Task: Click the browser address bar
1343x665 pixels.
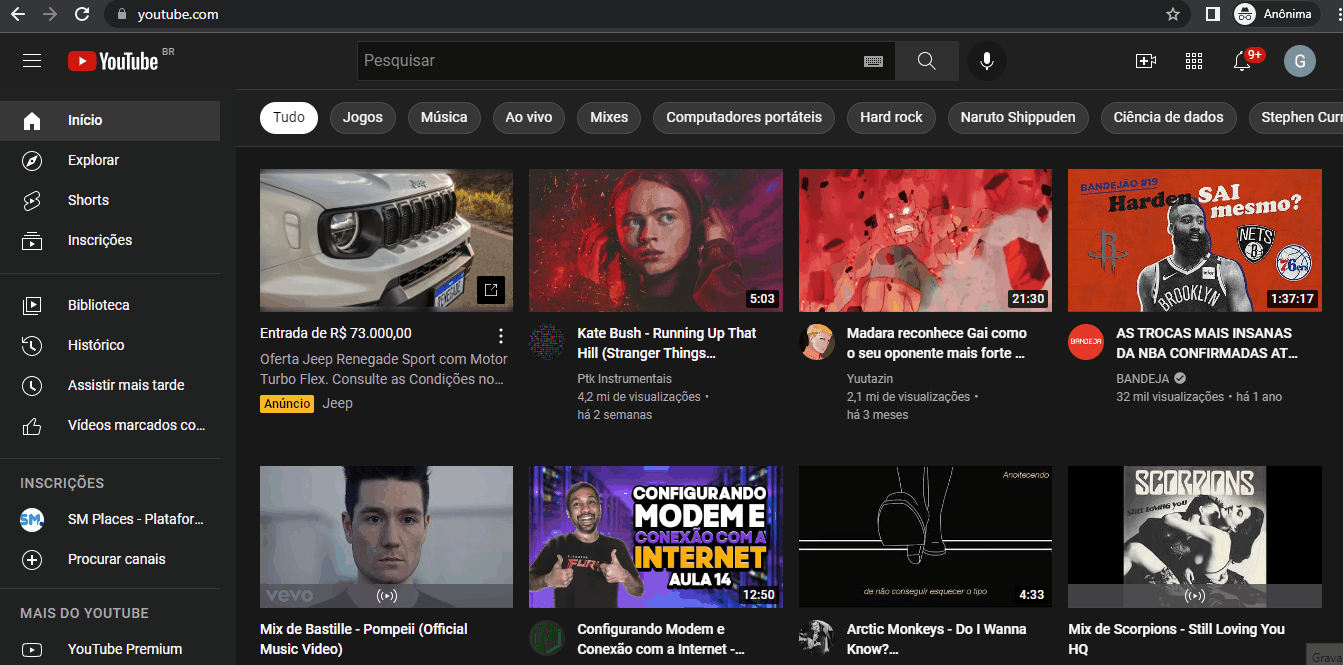Action: pyautogui.click(x=640, y=14)
